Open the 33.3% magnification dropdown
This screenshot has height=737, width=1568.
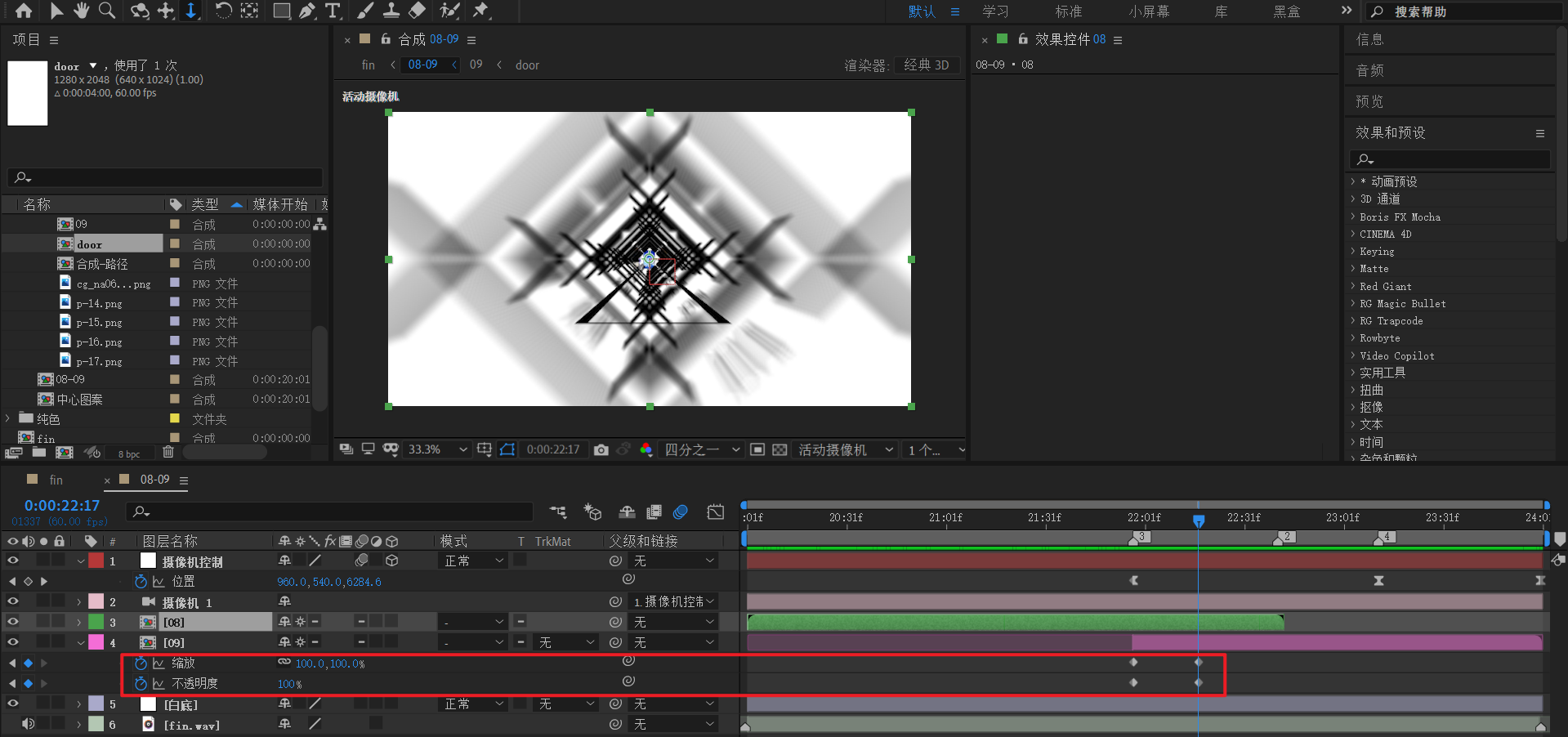[x=438, y=450]
